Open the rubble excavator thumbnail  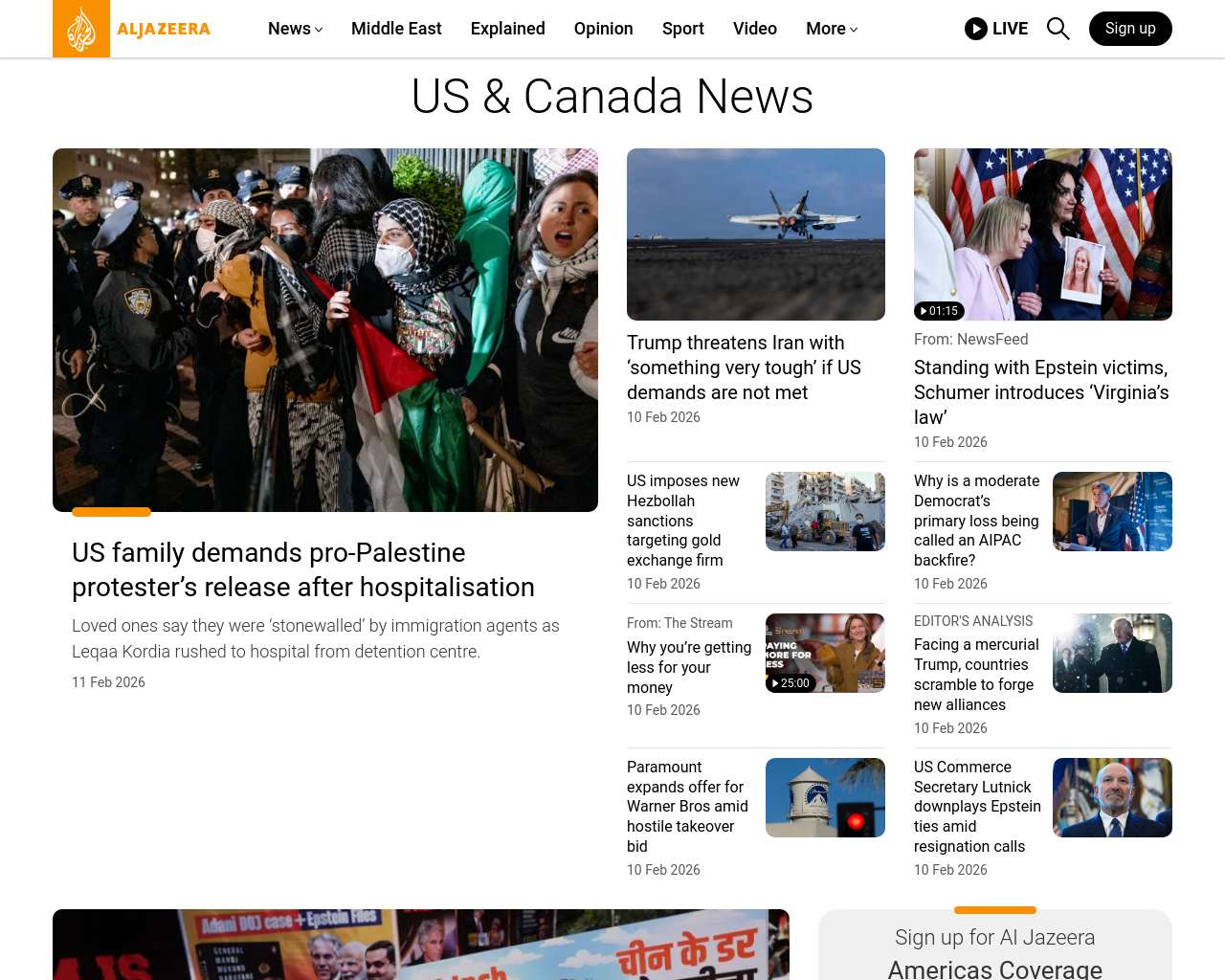tap(825, 511)
